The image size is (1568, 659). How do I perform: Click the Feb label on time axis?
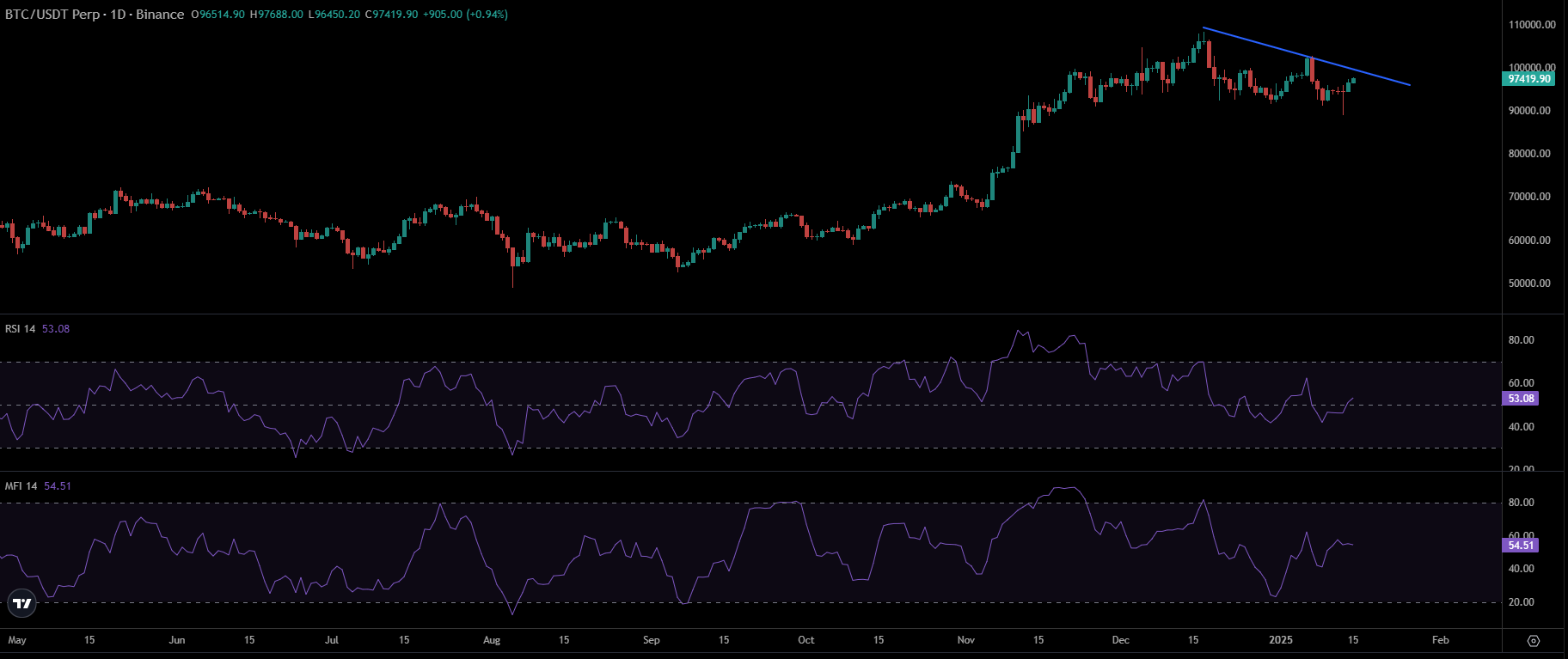pyautogui.click(x=1441, y=640)
